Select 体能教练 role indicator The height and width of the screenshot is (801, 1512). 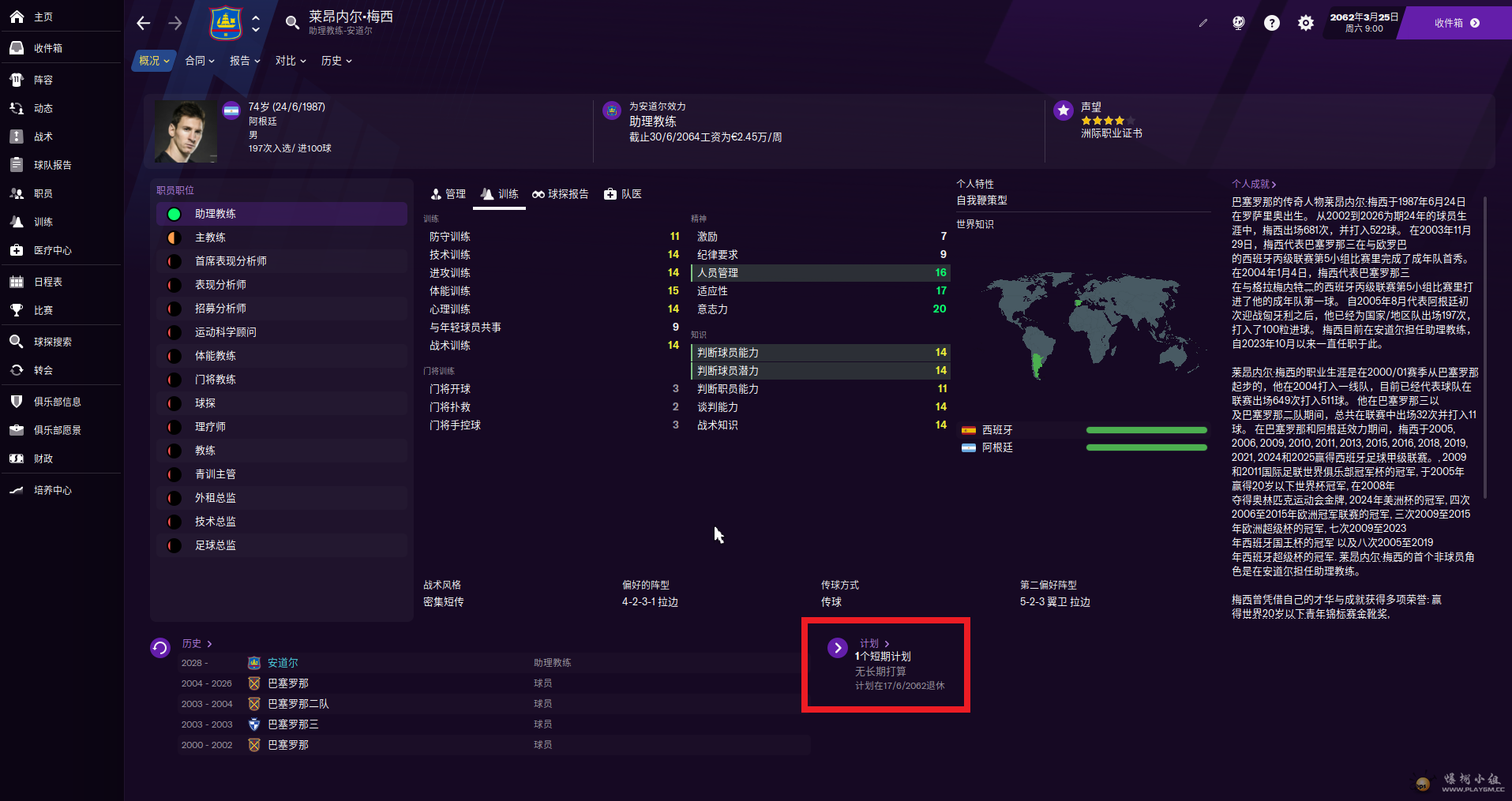(174, 356)
